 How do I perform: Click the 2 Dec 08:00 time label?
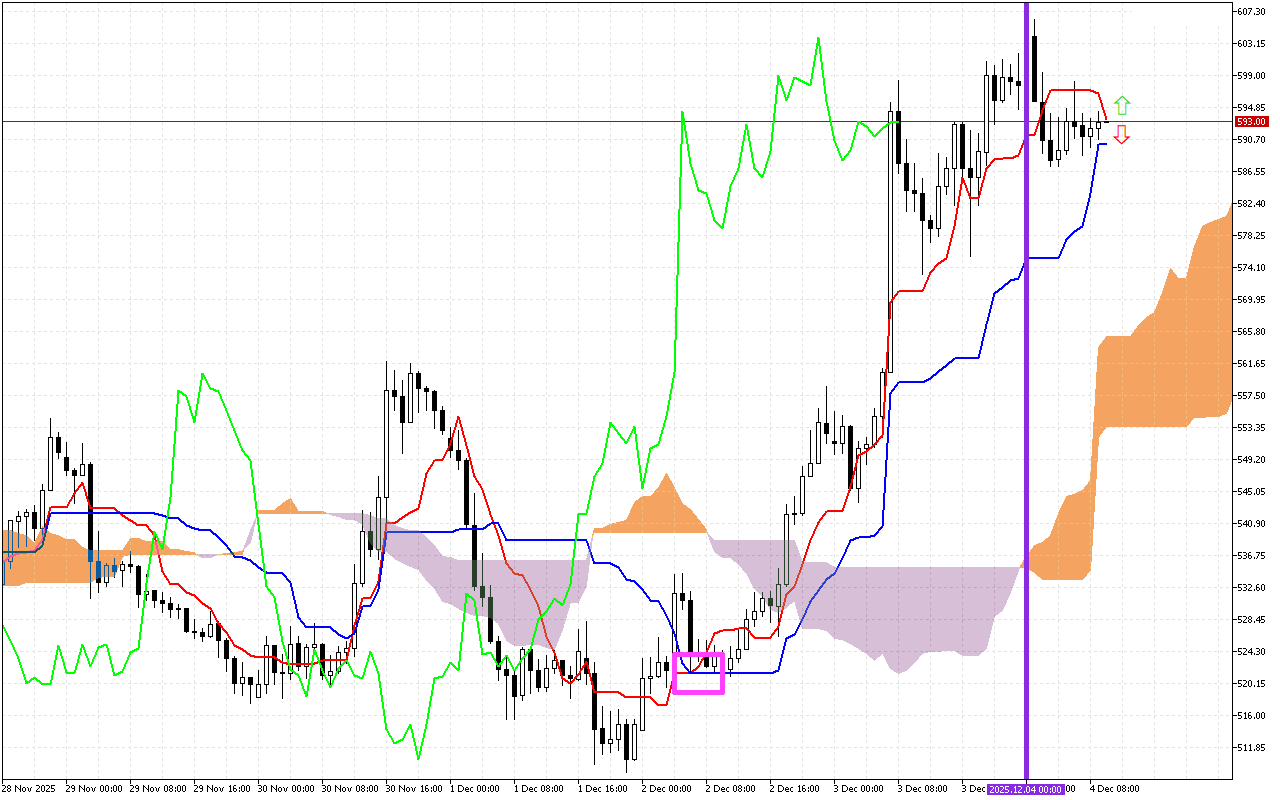coord(731,789)
